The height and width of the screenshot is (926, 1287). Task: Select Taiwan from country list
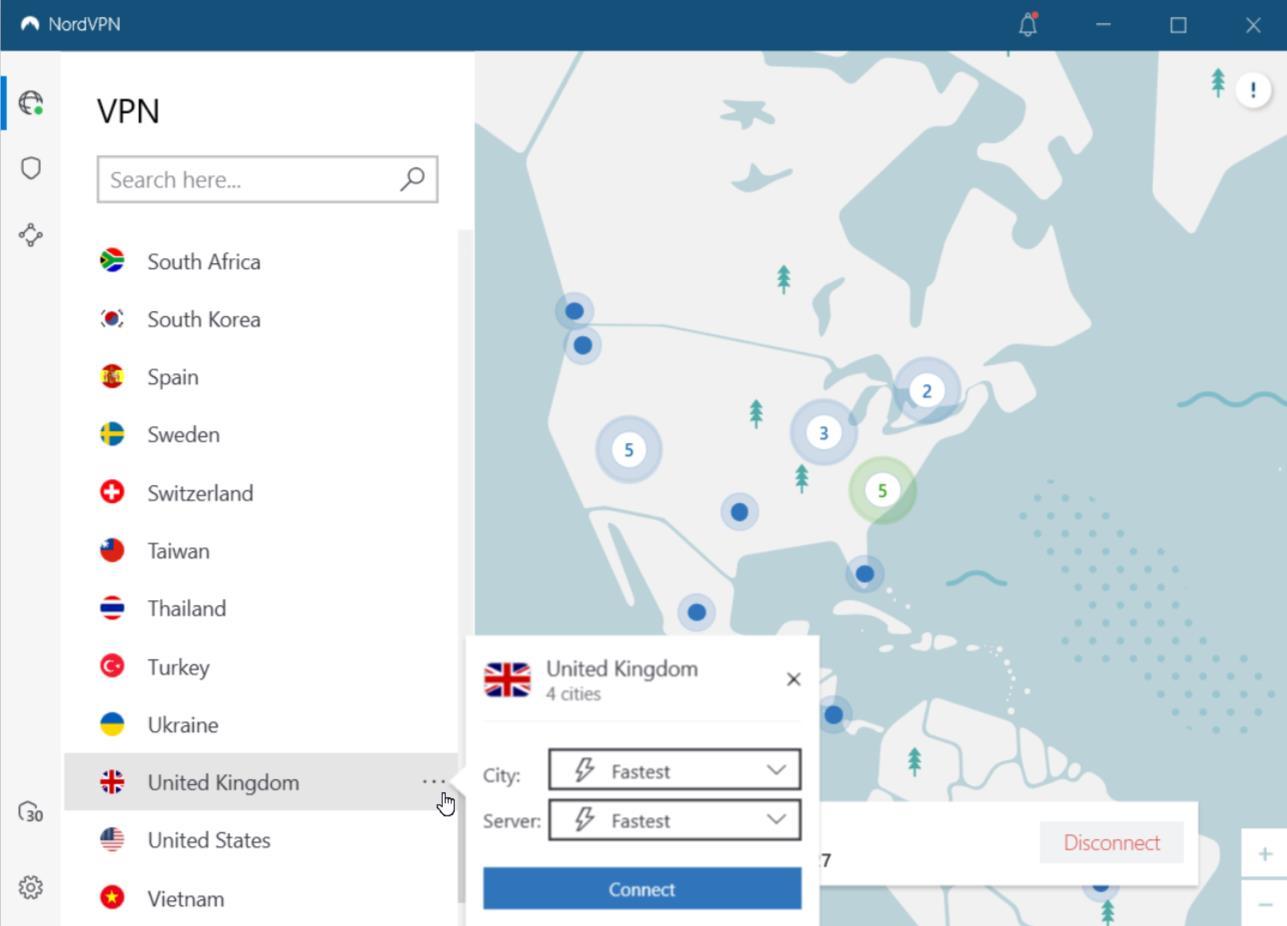tap(261, 550)
